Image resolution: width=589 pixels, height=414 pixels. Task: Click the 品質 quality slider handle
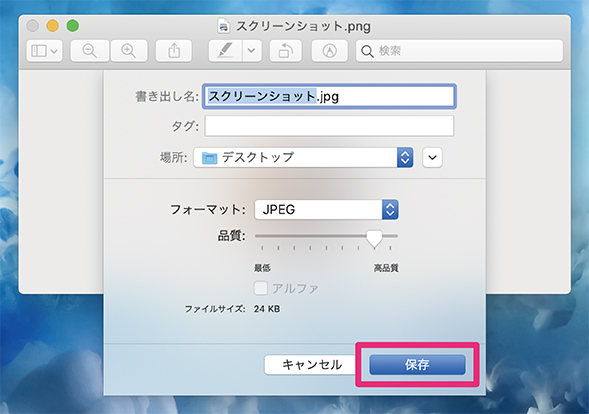click(374, 239)
